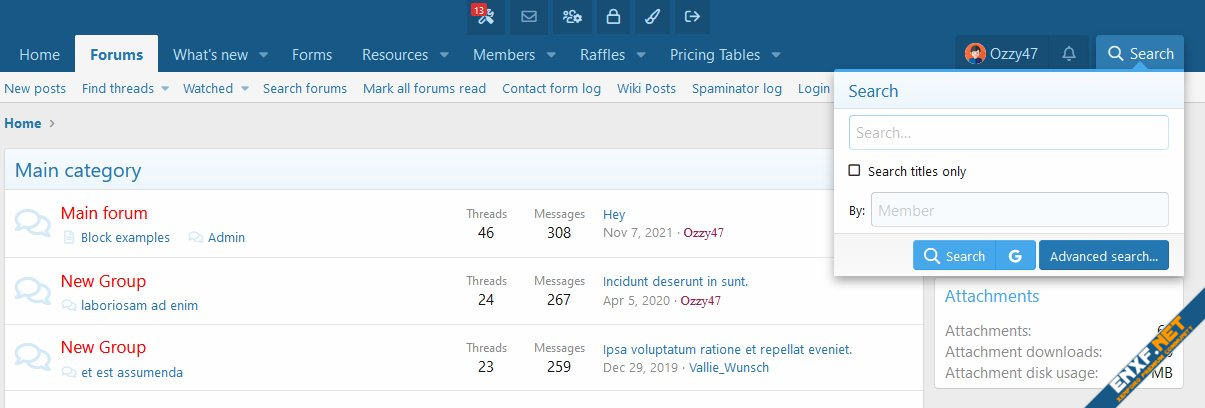Click the log out arrow icon
Image resolution: width=1205 pixels, height=408 pixels.
click(692, 16)
